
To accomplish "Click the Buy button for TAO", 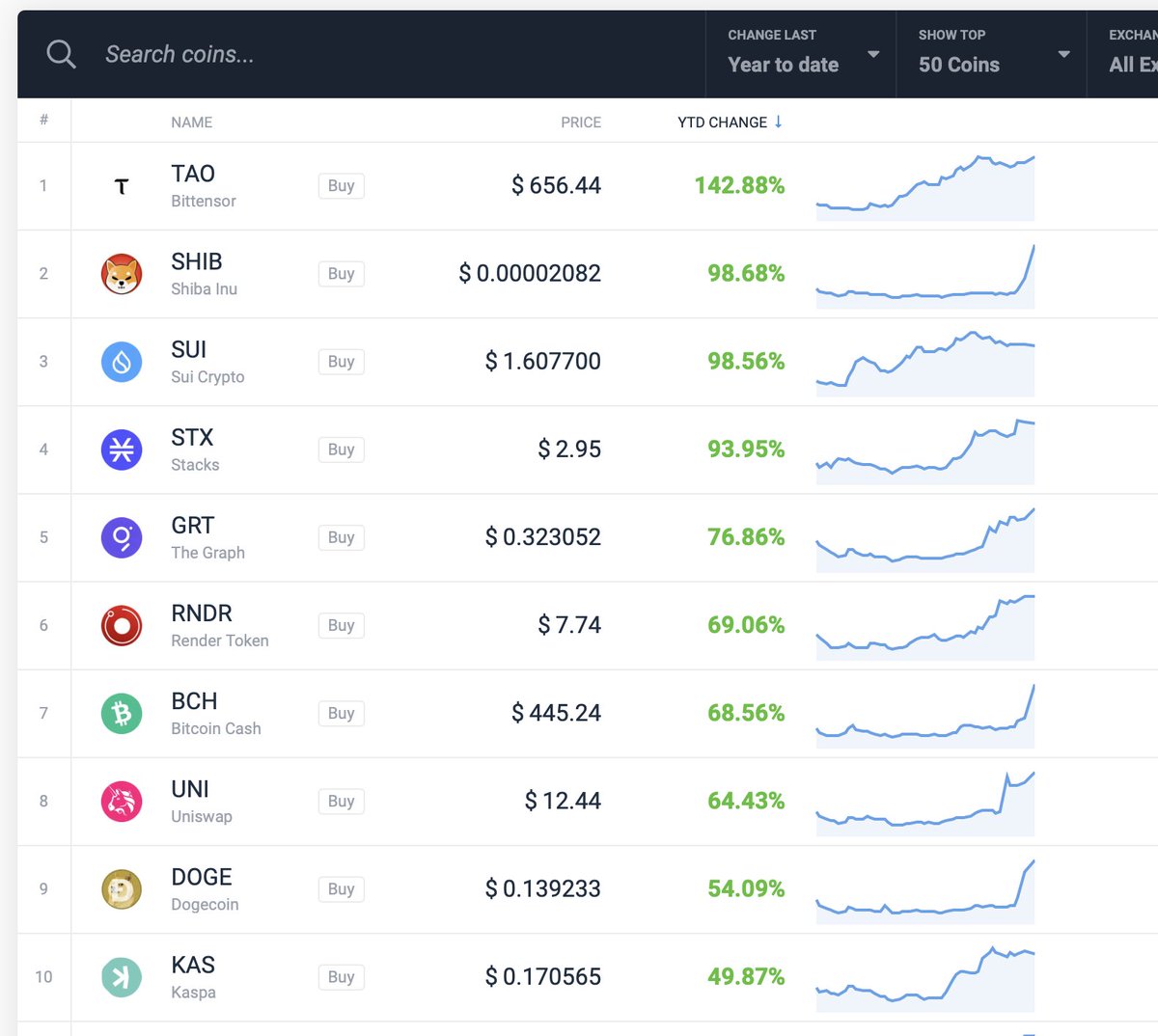I will point(340,185).
